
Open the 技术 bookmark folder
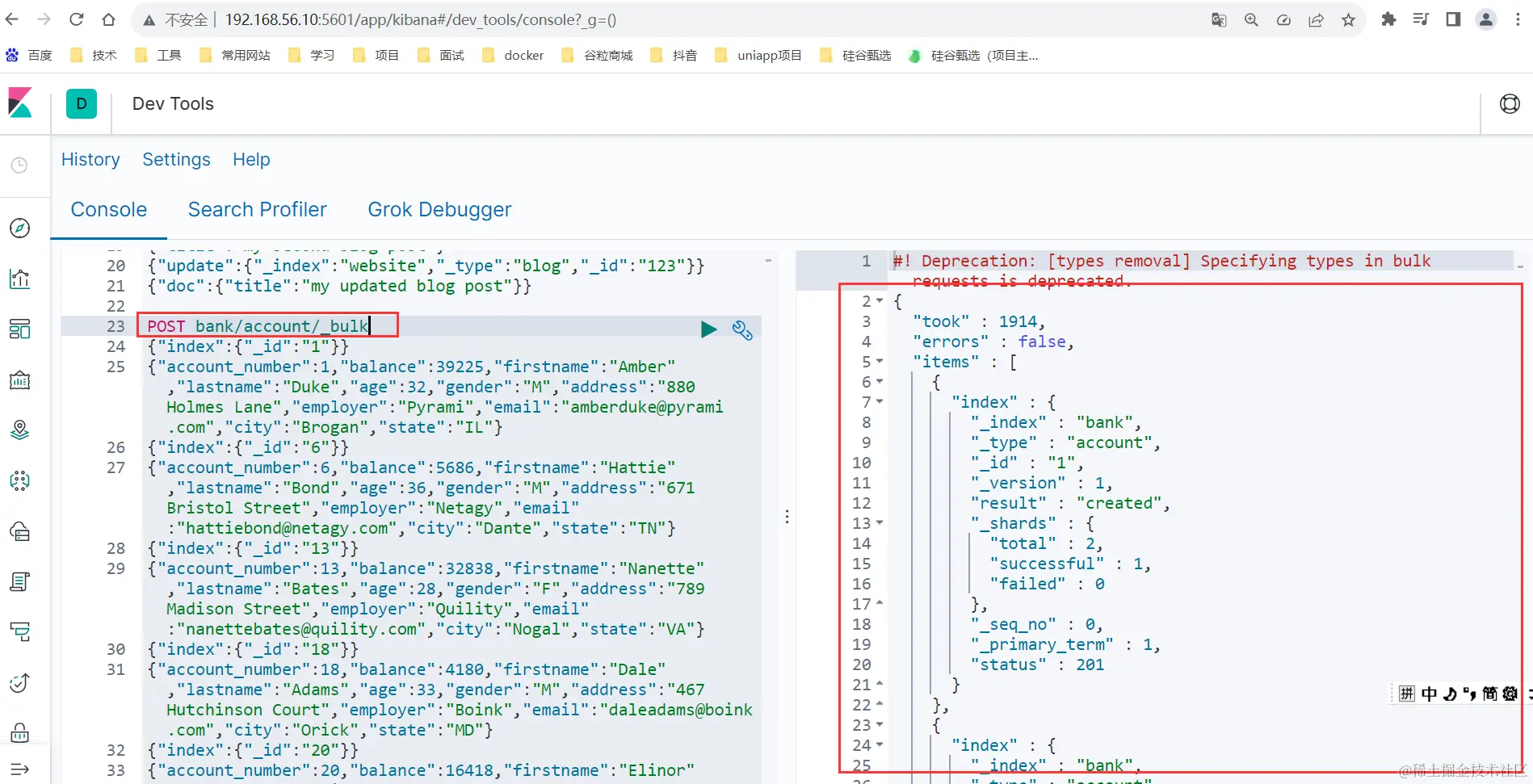[94, 55]
